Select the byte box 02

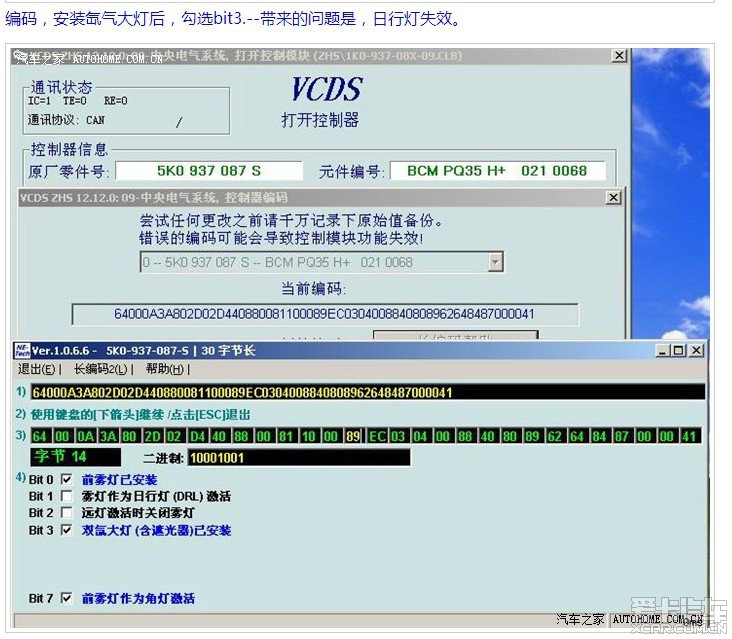174,436
